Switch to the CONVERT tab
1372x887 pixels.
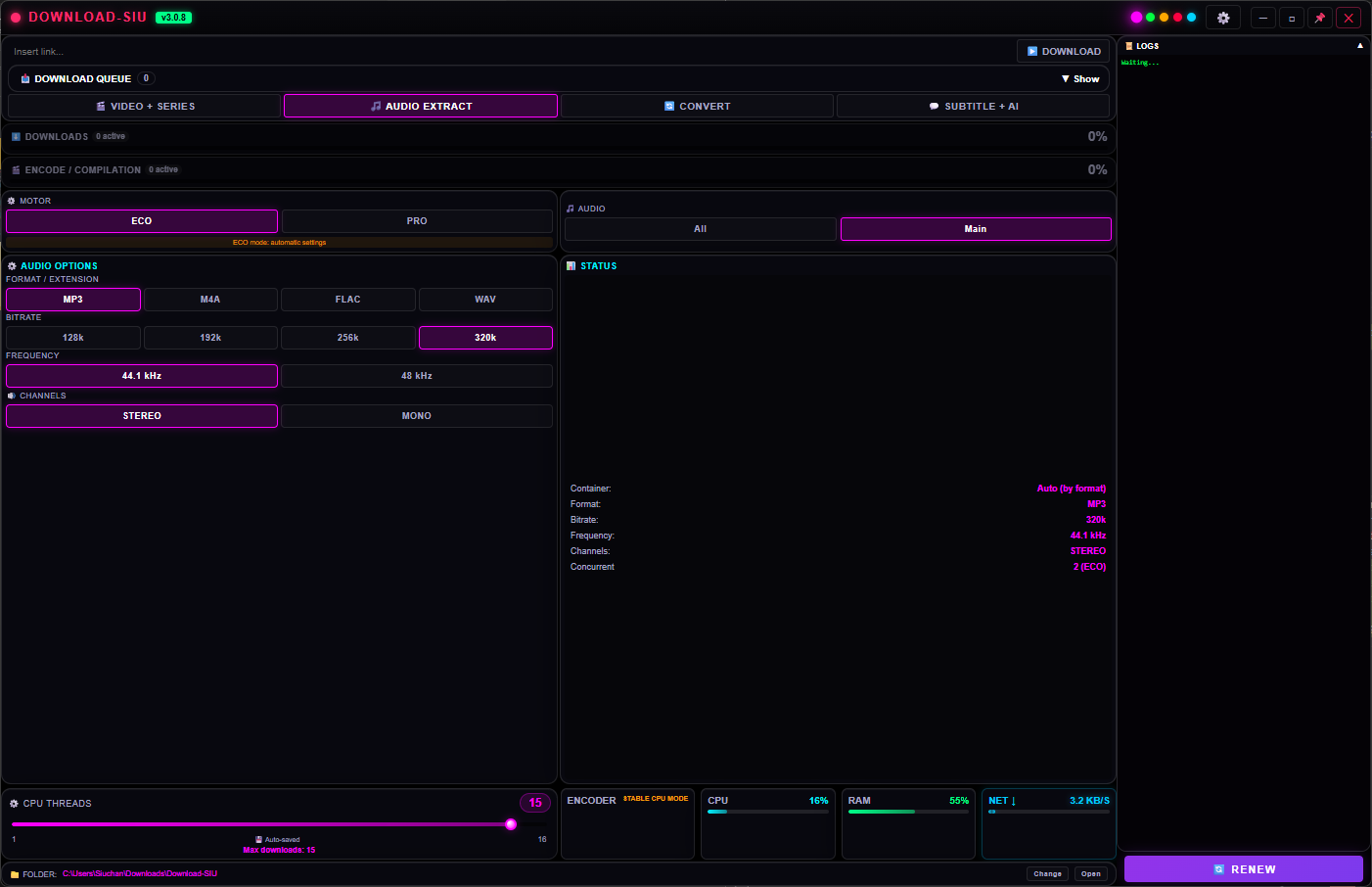pos(697,106)
